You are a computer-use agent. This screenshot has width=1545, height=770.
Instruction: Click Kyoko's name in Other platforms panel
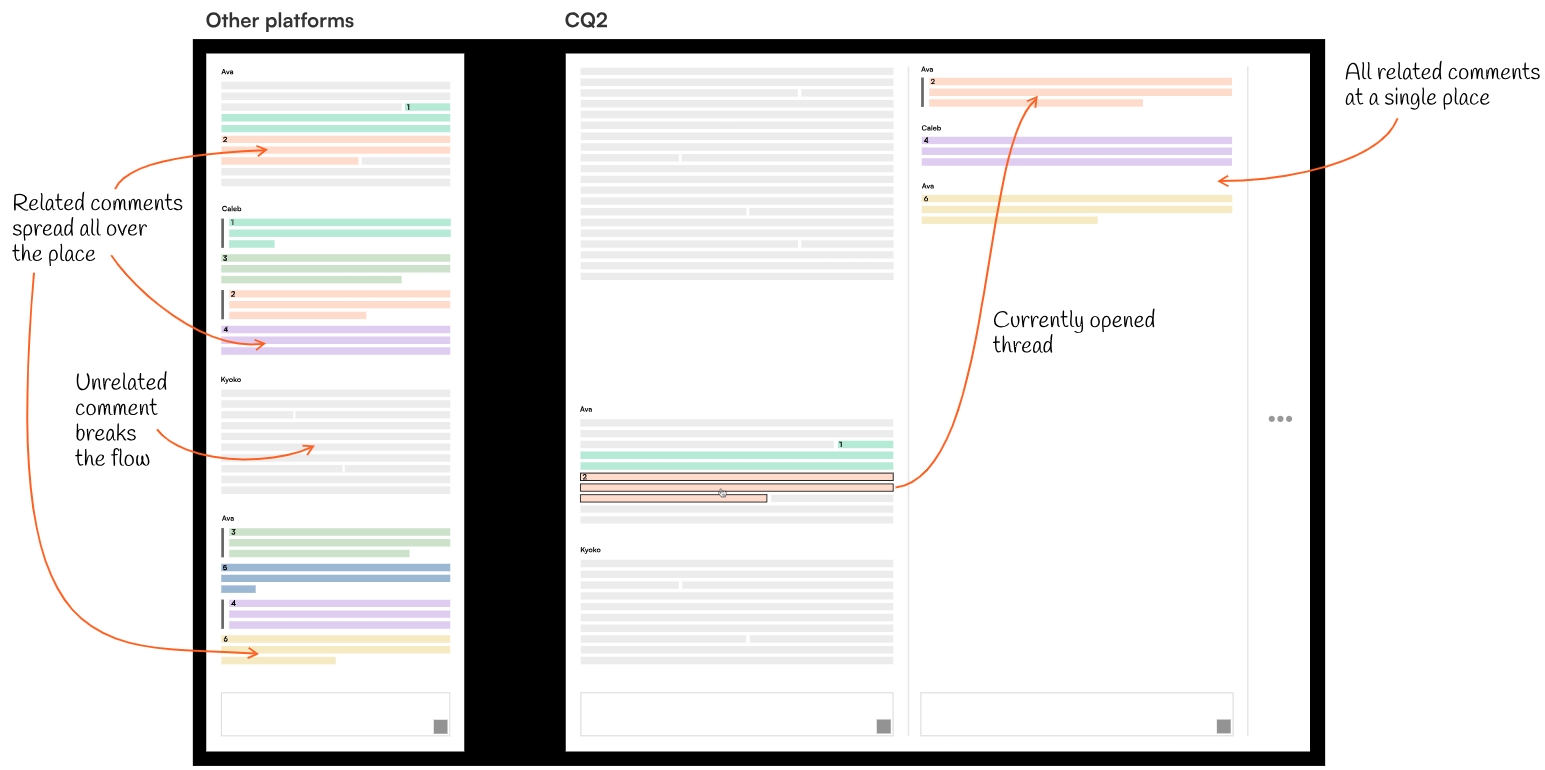(231, 380)
